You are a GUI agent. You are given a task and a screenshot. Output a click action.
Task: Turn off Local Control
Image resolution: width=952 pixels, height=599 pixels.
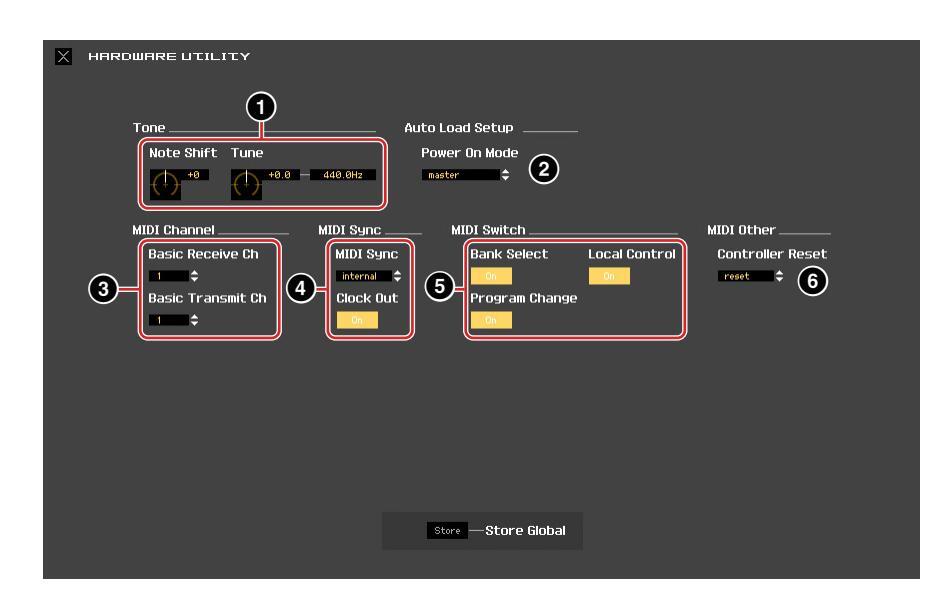pyautogui.click(x=608, y=276)
